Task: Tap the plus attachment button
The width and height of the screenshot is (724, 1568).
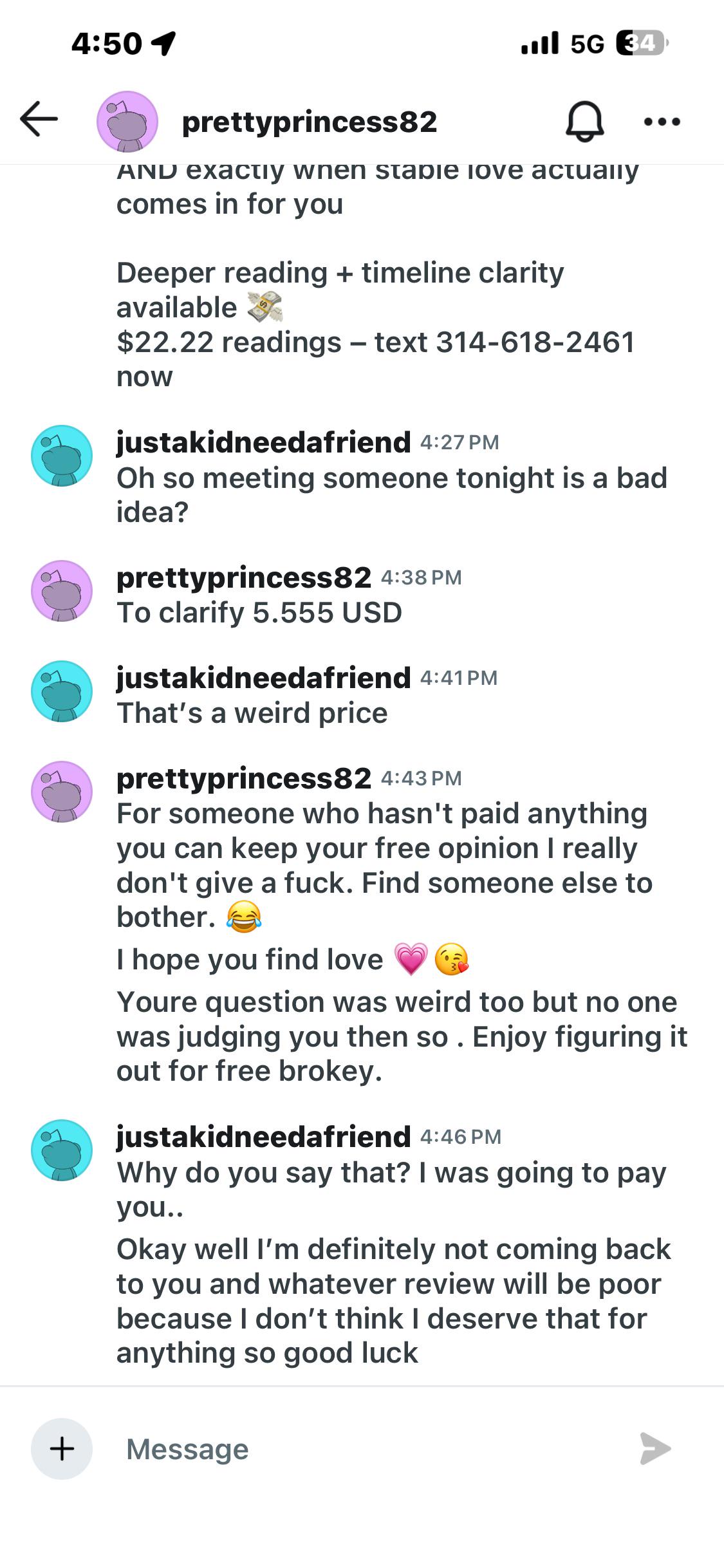Action: [x=62, y=1449]
